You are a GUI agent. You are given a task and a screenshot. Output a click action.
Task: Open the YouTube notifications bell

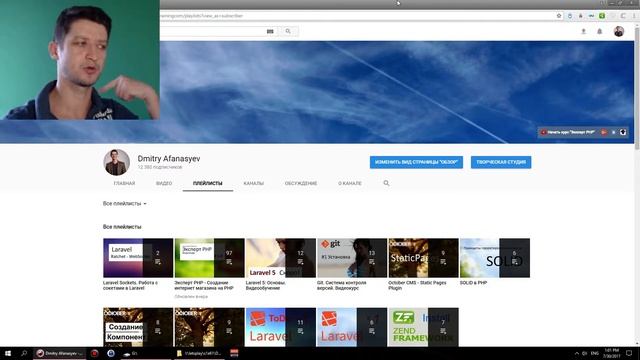[600, 31]
